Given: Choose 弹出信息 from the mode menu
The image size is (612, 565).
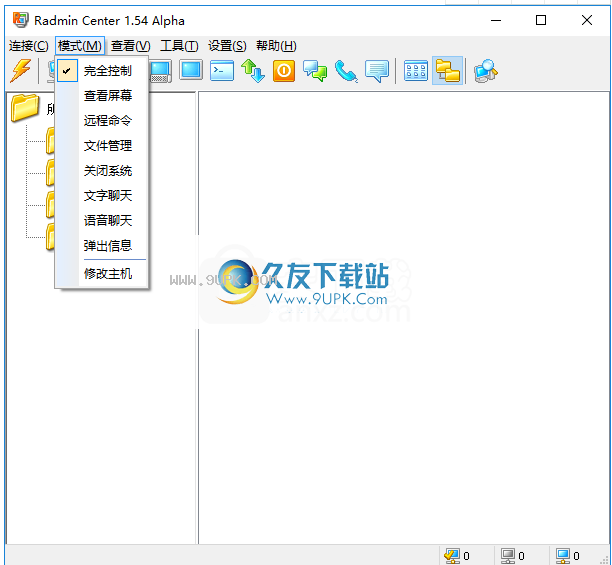Looking at the screenshot, I should (x=101, y=245).
